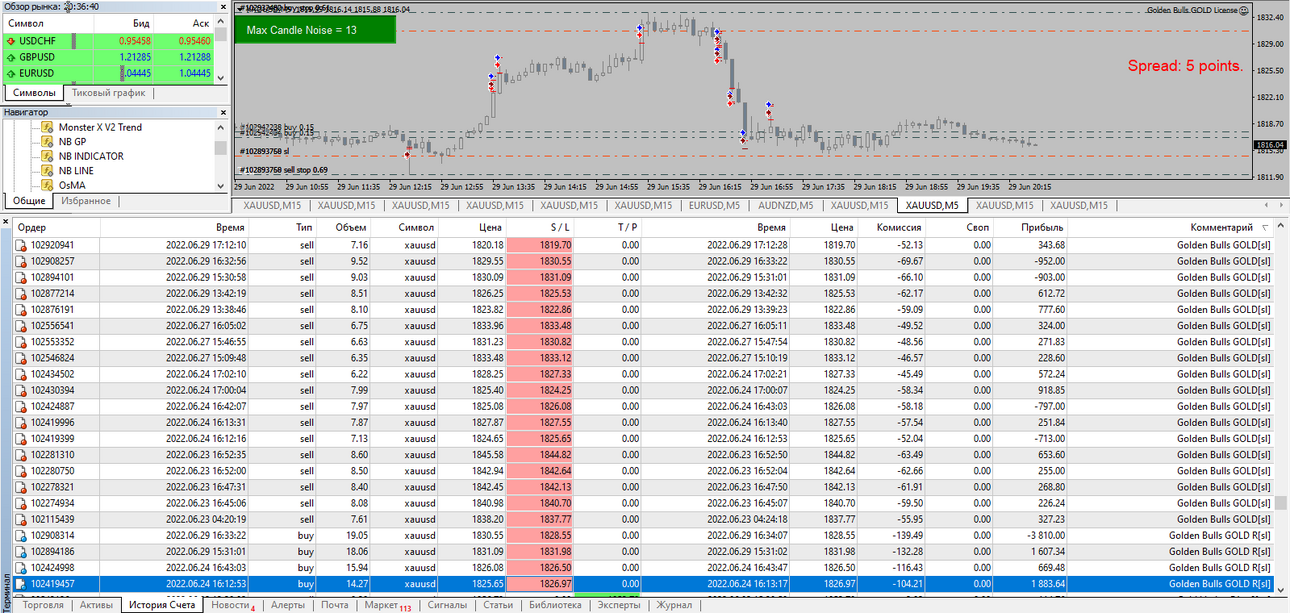Switch to the AUDNZD,M5 chart tab
1290x613 pixels.
pyautogui.click(x=786, y=205)
